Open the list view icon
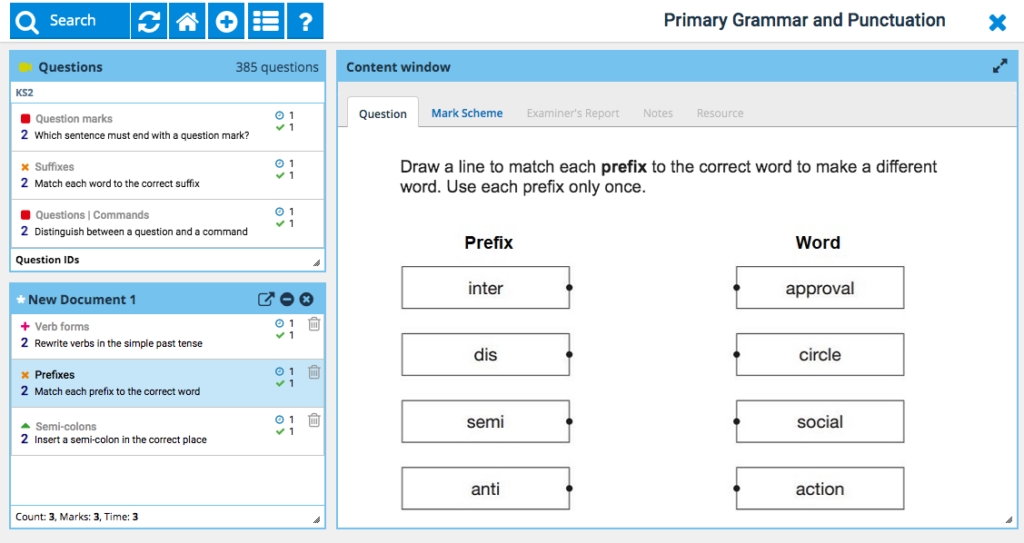Screen dimensions: 1024x543 click(x=266, y=21)
